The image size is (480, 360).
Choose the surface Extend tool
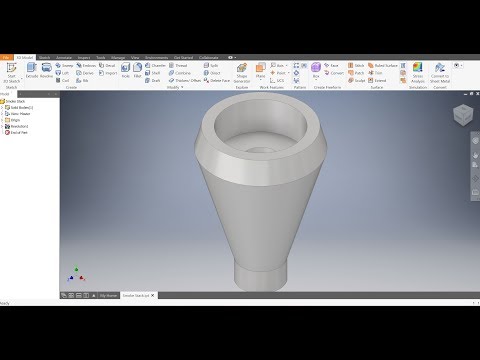[377, 80]
